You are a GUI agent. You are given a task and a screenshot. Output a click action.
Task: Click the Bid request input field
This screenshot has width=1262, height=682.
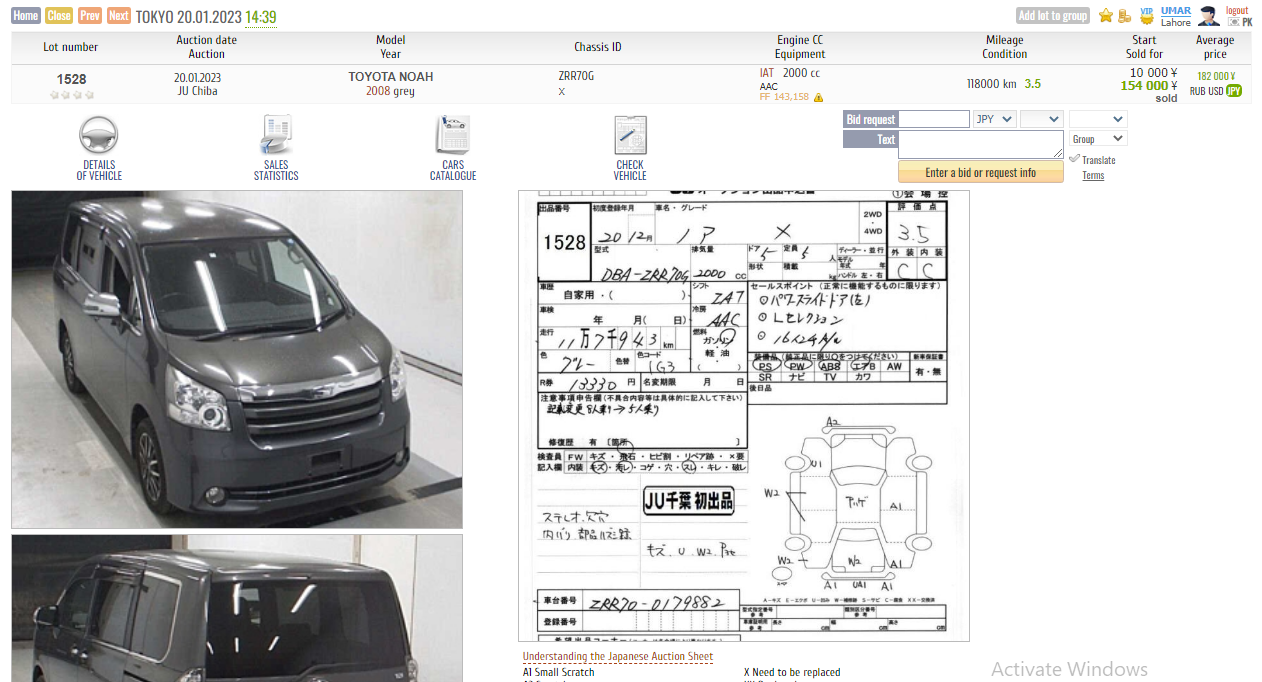click(935, 119)
